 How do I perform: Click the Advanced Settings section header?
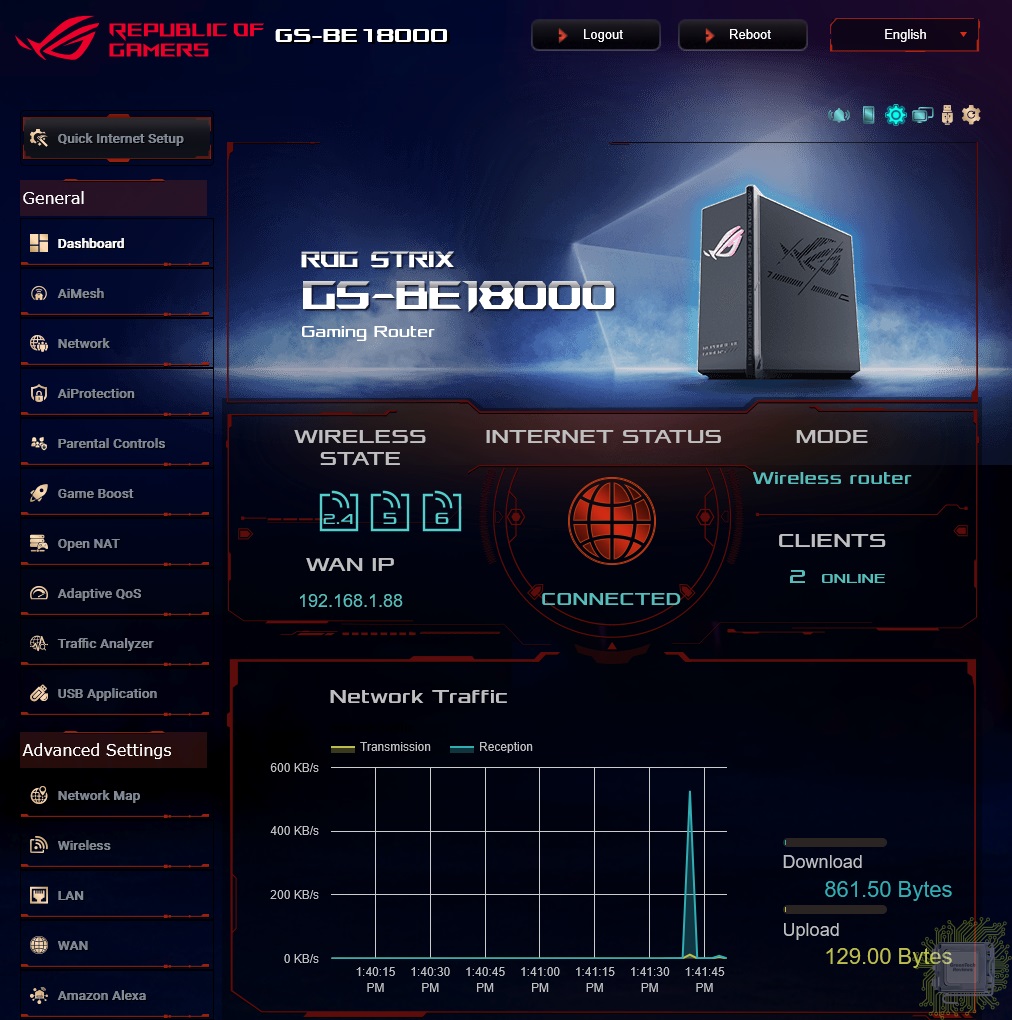[x=114, y=750]
